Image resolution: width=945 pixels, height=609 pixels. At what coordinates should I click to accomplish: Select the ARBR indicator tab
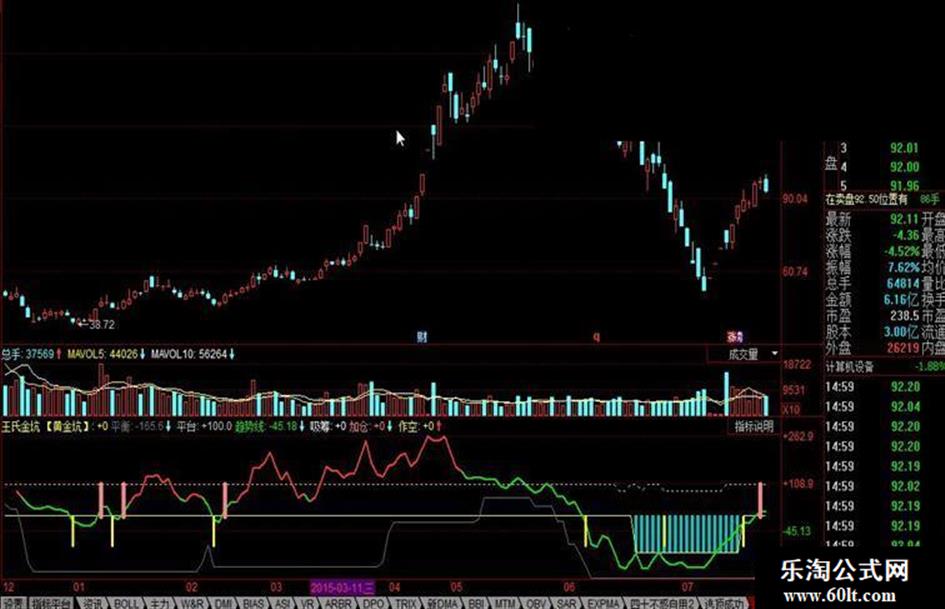[338, 603]
